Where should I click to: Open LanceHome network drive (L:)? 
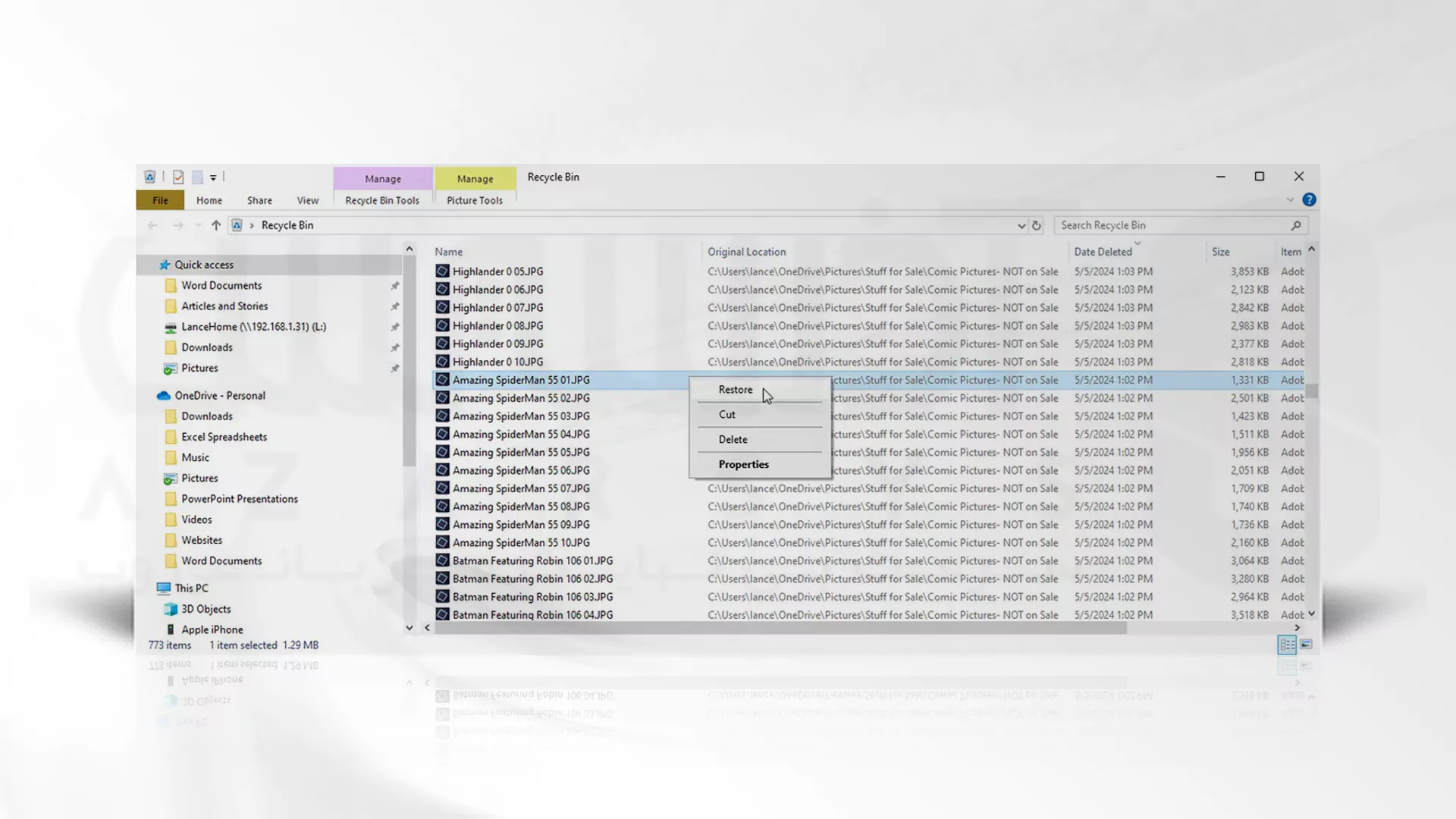tap(253, 327)
